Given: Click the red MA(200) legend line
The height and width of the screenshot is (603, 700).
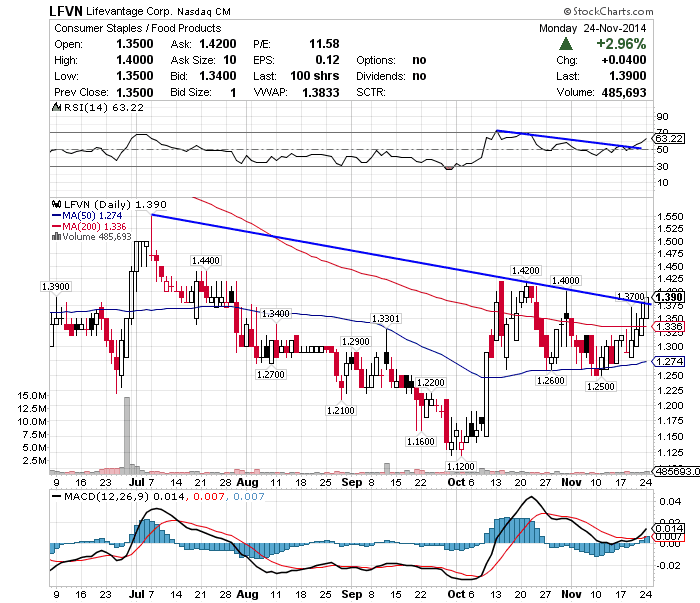Looking at the screenshot, I should tap(57, 226).
